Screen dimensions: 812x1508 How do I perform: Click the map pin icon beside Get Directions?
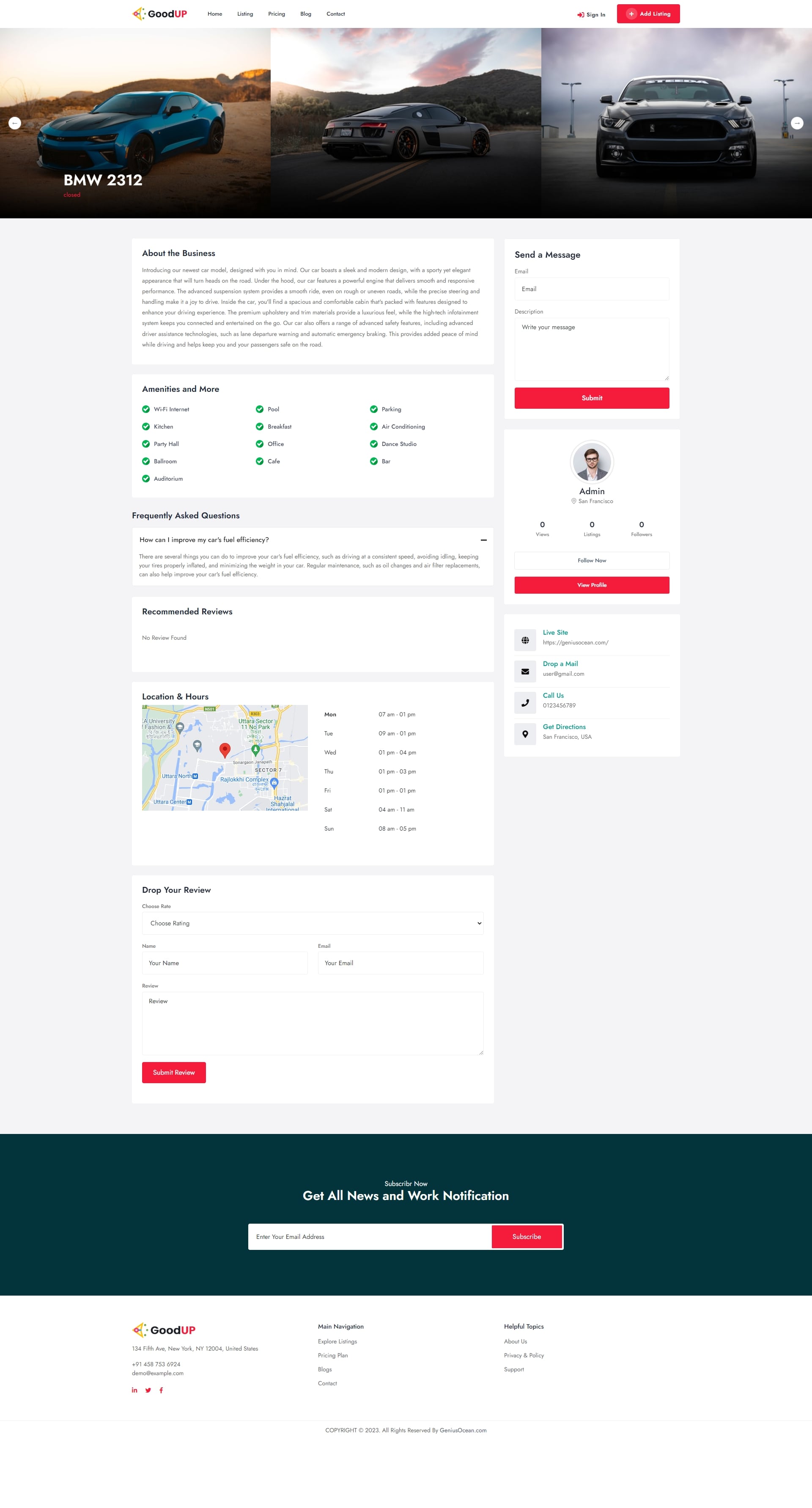[x=525, y=734]
